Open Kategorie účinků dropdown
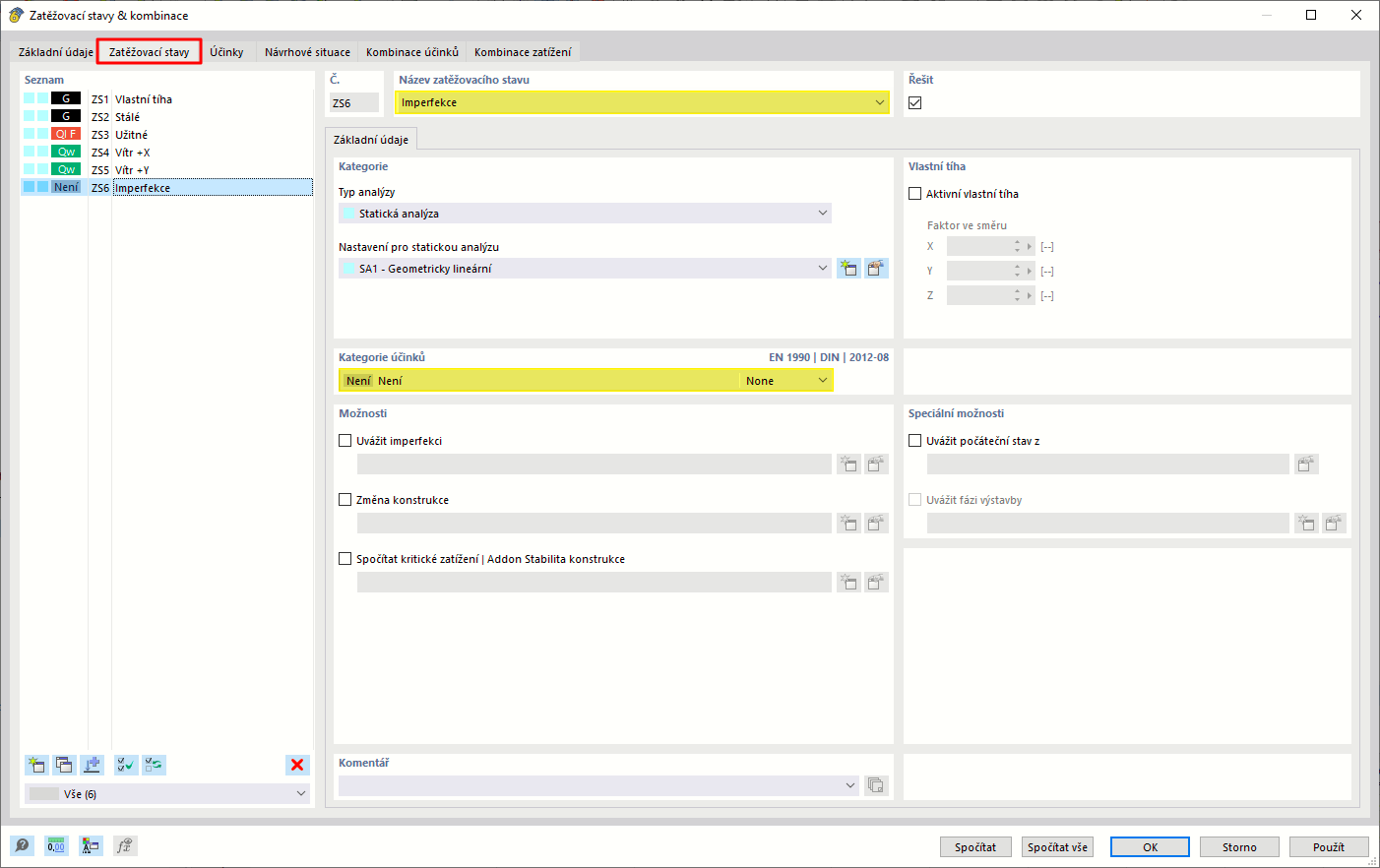Screen dimensions: 1380x868 823,381
